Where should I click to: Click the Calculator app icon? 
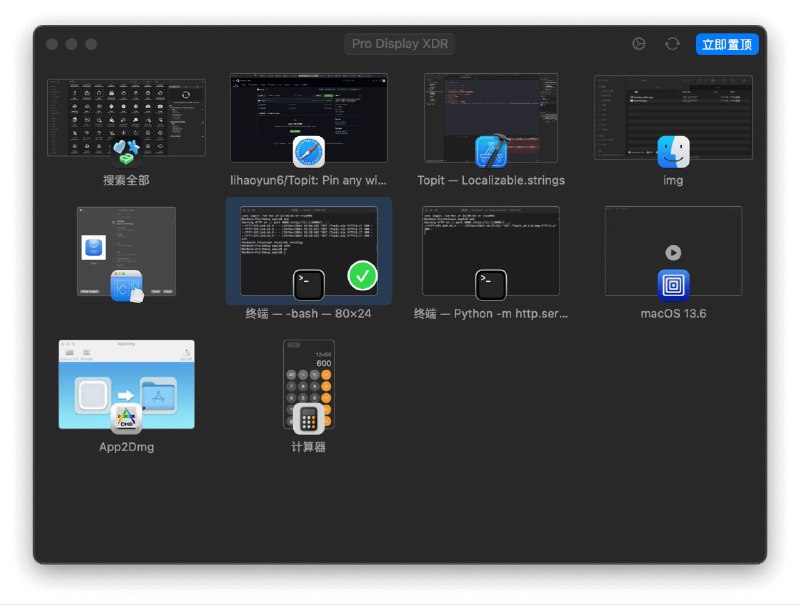pyautogui.click(x=308, y=418)
